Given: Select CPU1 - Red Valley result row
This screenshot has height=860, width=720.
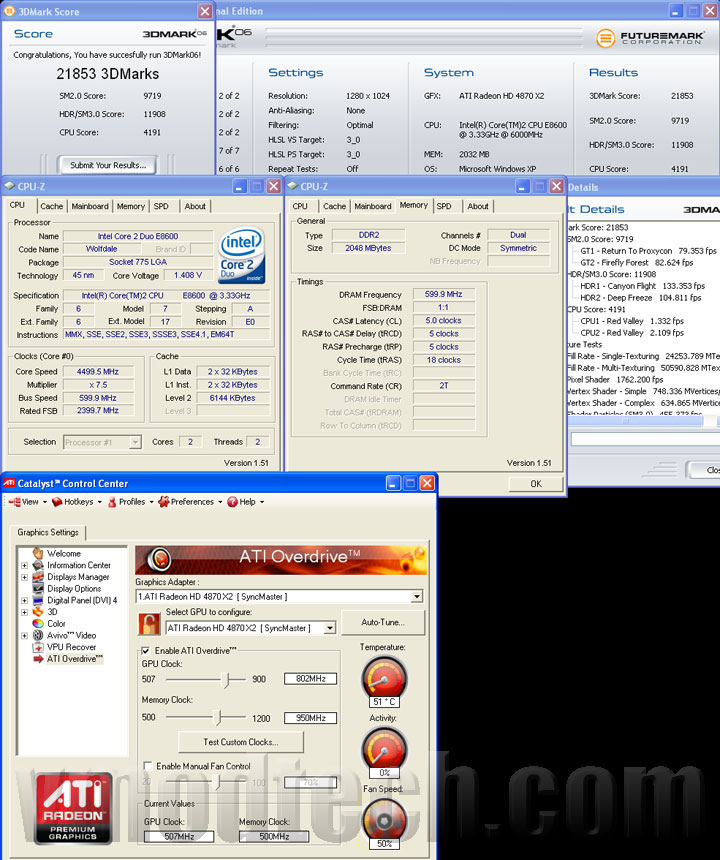Looking at the screenshot, I should click(x=632, y=321).
